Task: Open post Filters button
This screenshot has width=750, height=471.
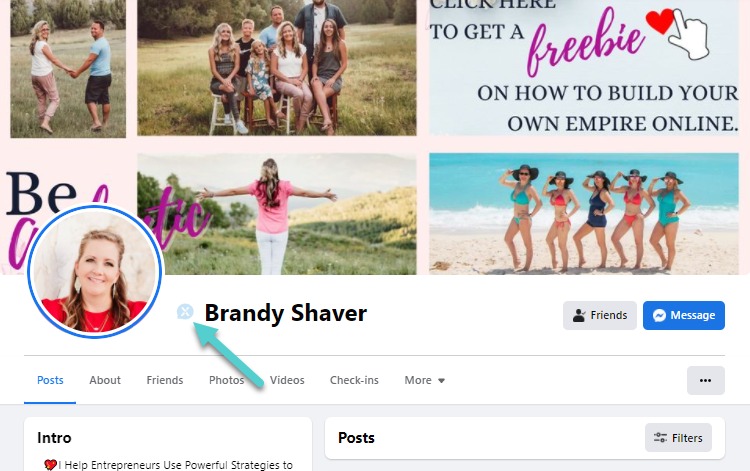Action: pyautogui.click(x=678, y=438)
